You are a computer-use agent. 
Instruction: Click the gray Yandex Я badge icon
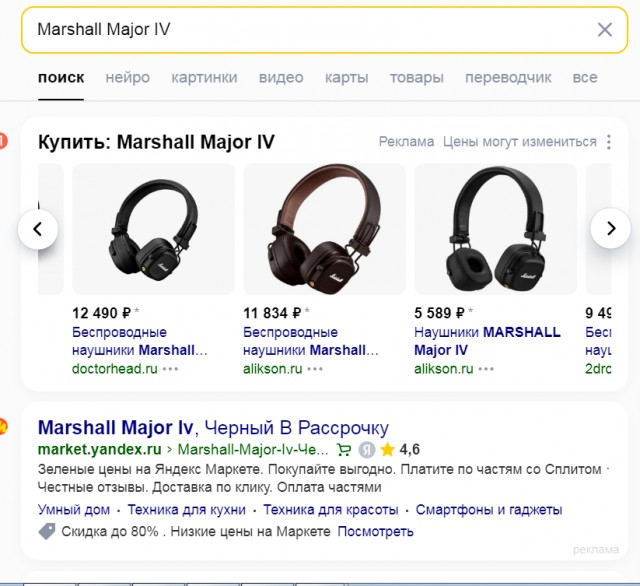tap(367, 450)
